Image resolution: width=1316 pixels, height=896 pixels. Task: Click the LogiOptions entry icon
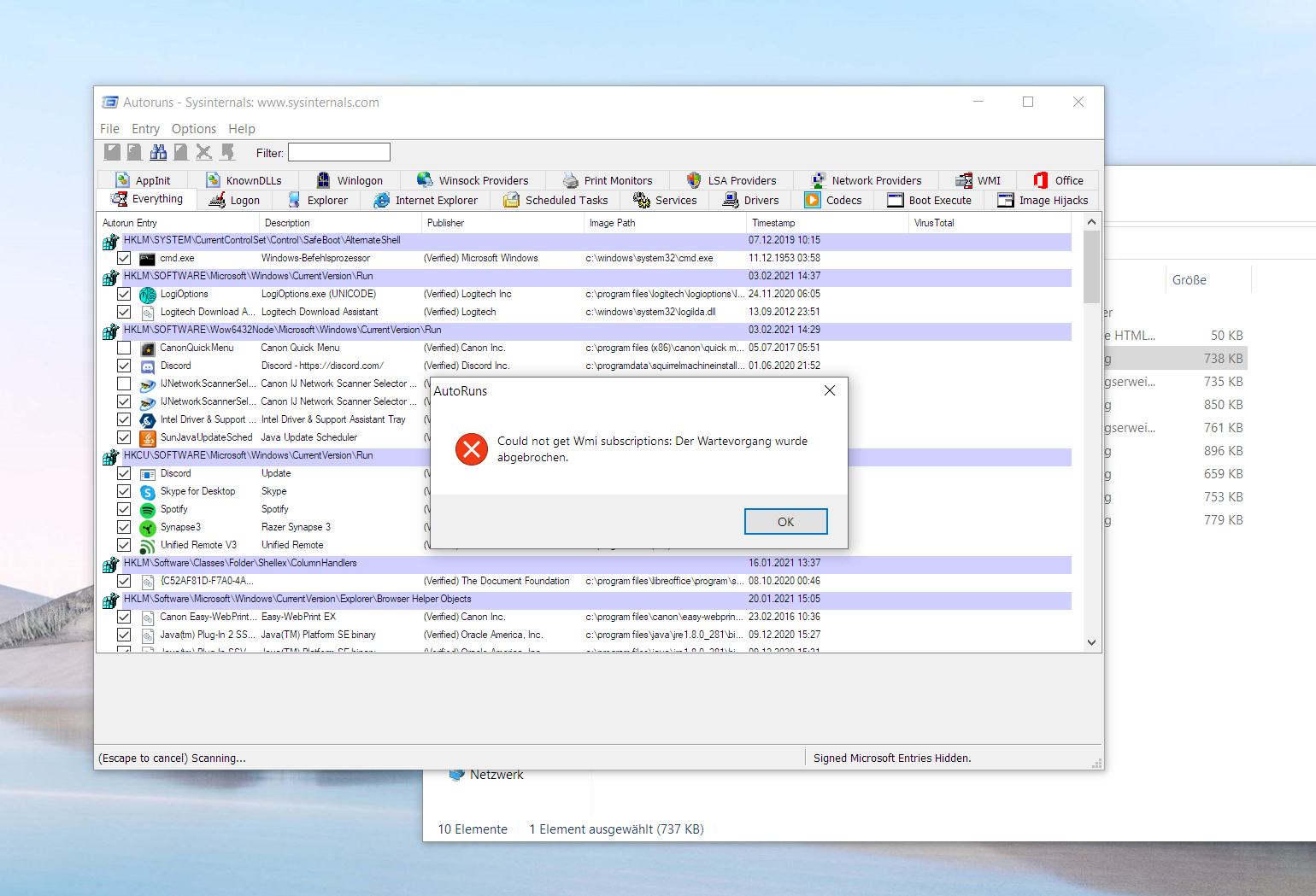148,295
